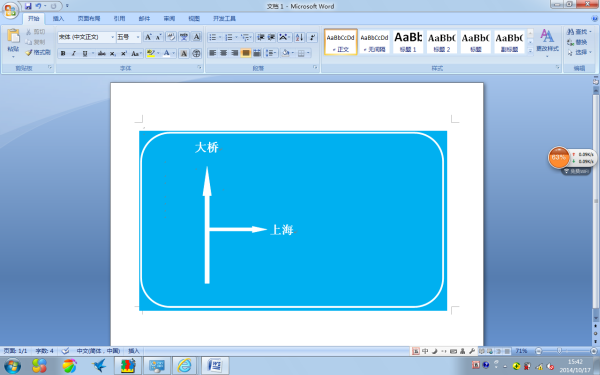This screenshot has width=600, height=375.
Task: Undo the last action
Action: click(x=38, y=6)
